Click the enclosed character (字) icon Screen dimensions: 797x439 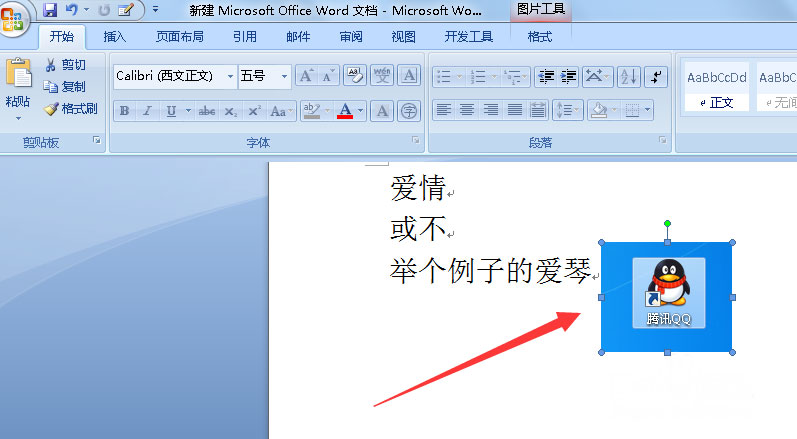click(x=409, y=111)
